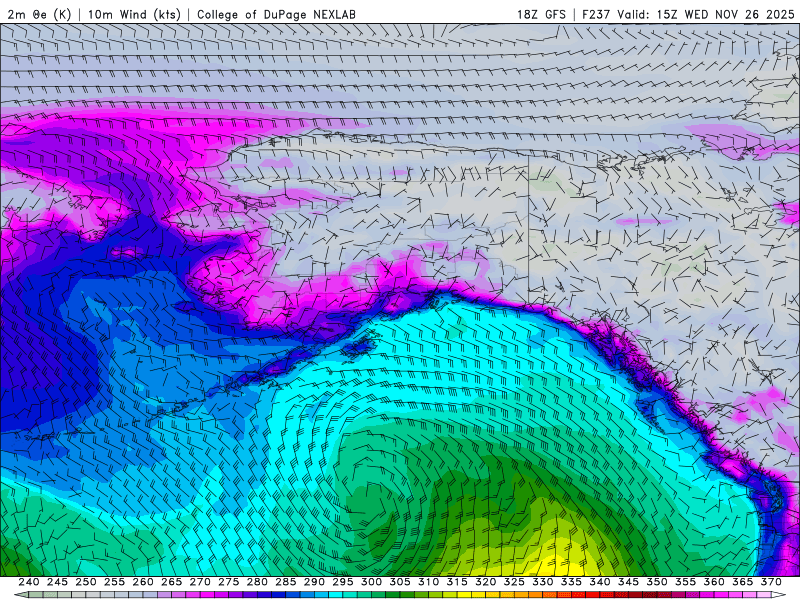Click the 245 value on the color scale
The width and height of the screenshot is (800, 600).
pos(57,582)
